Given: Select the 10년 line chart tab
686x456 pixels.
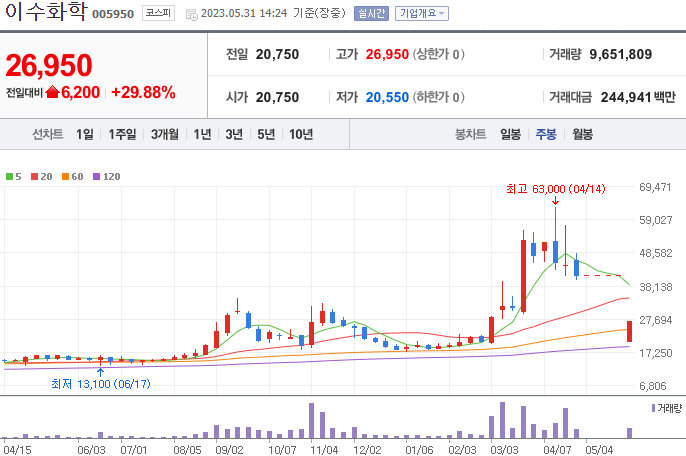Looking at the screenshot, I should 301,134.
